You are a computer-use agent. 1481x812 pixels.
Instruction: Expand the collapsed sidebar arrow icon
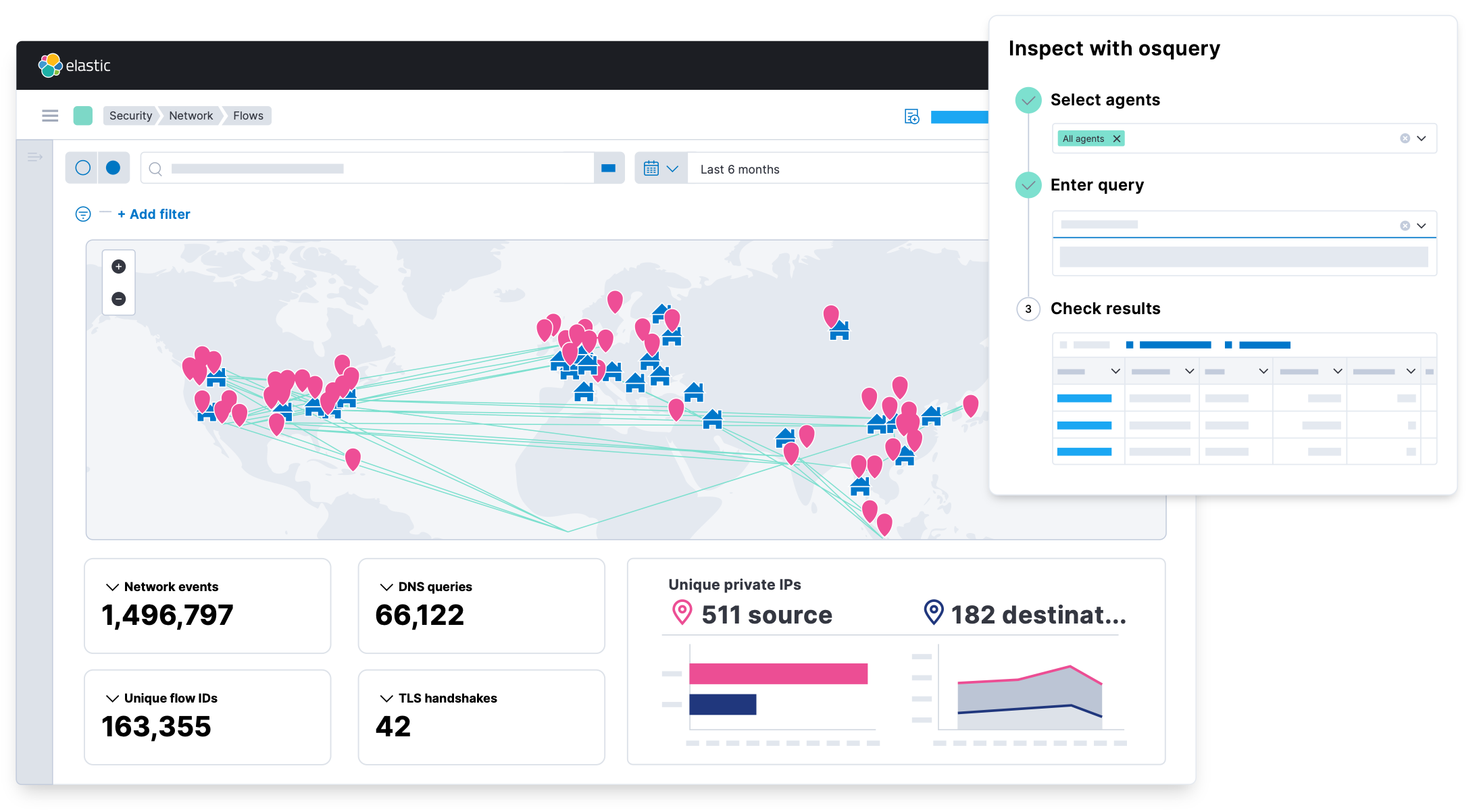click(35, 157)
